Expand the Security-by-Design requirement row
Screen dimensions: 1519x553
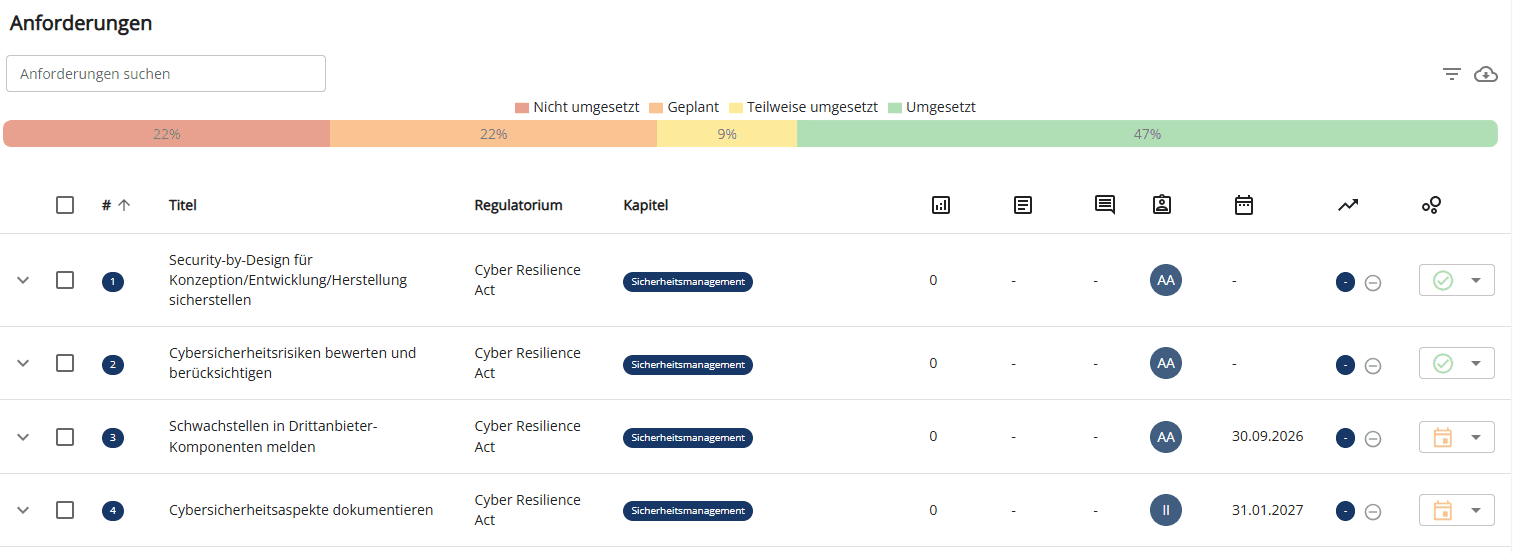point(24,280)
